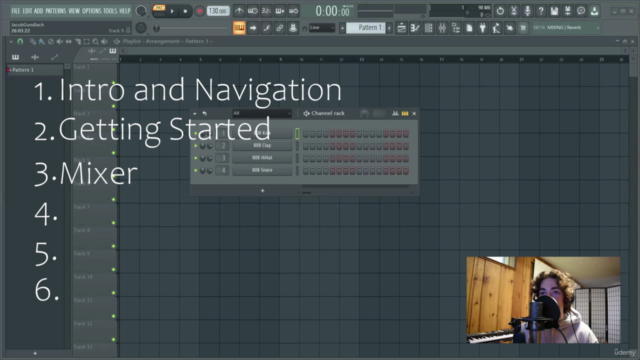This screenshot has height=360, width=640.
Task: Open pattern options arrow left of Pattern 1
Action: click(342, 28)
